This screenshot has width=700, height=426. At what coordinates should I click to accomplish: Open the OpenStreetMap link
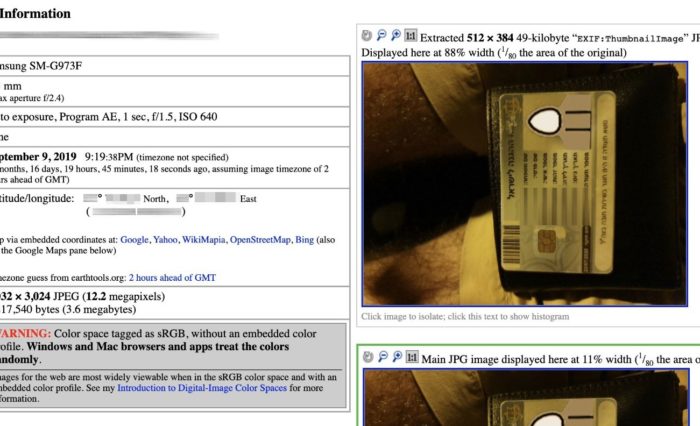(x=260, y=240)
